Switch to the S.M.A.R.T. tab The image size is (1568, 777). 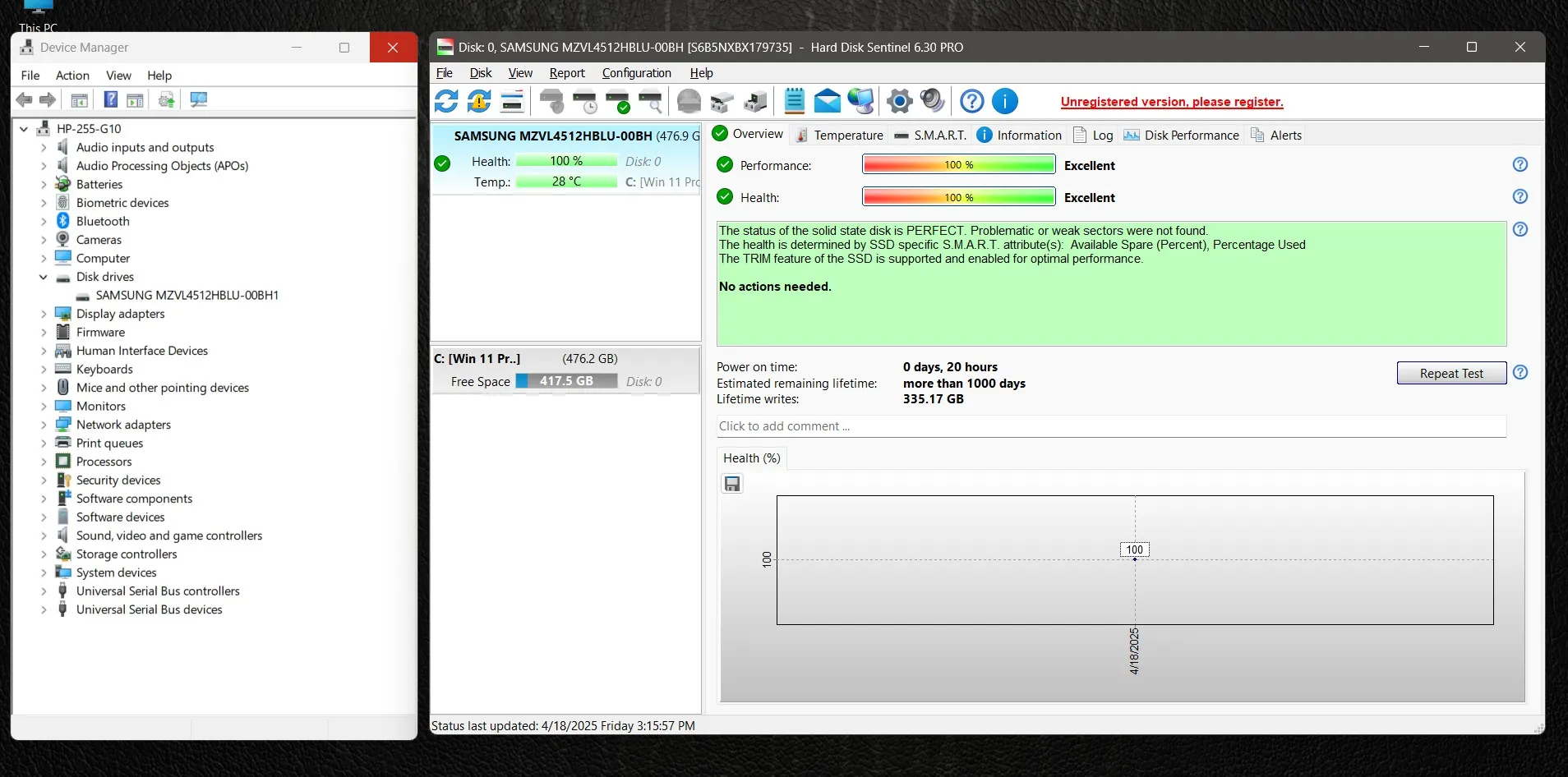pyautogui.click(x=931, y=136)
